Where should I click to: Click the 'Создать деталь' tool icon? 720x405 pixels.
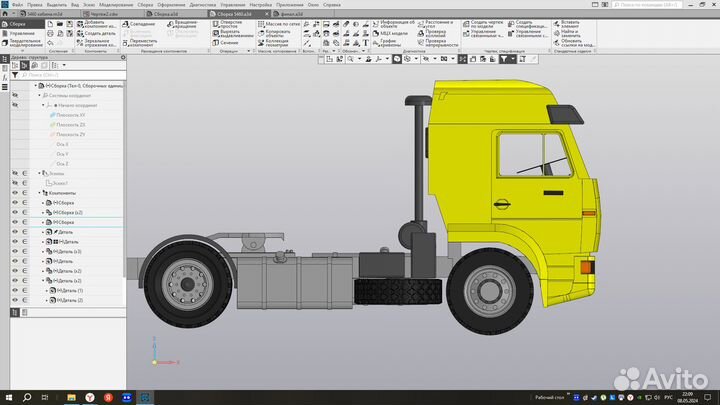[80, 33]
